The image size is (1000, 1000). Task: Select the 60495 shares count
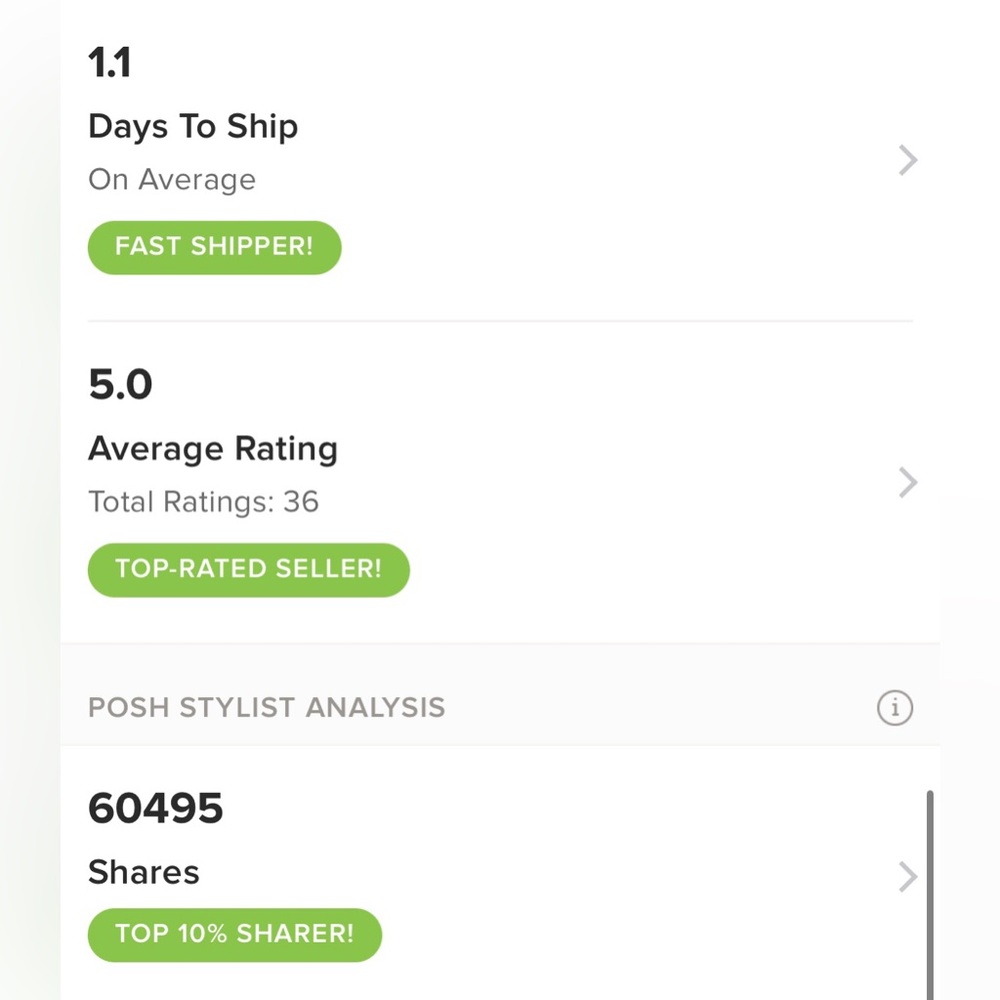click(x=156, y=808)
